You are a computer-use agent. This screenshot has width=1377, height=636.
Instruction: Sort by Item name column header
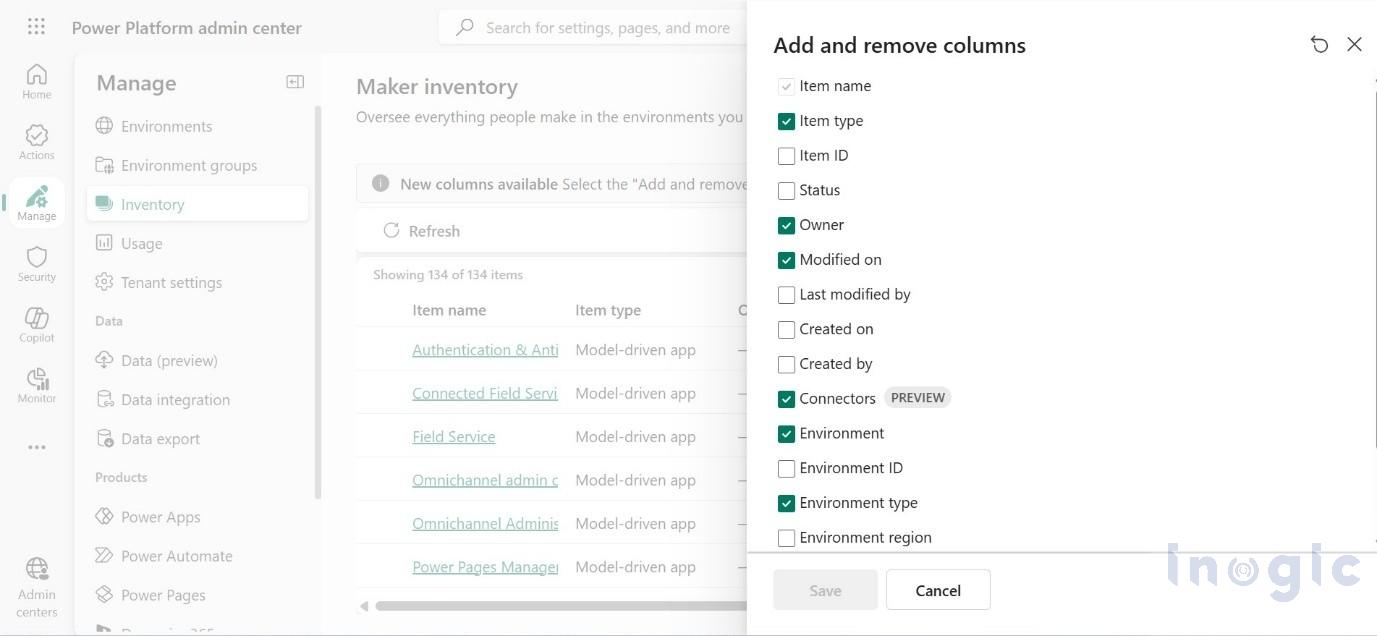point(449,310)
